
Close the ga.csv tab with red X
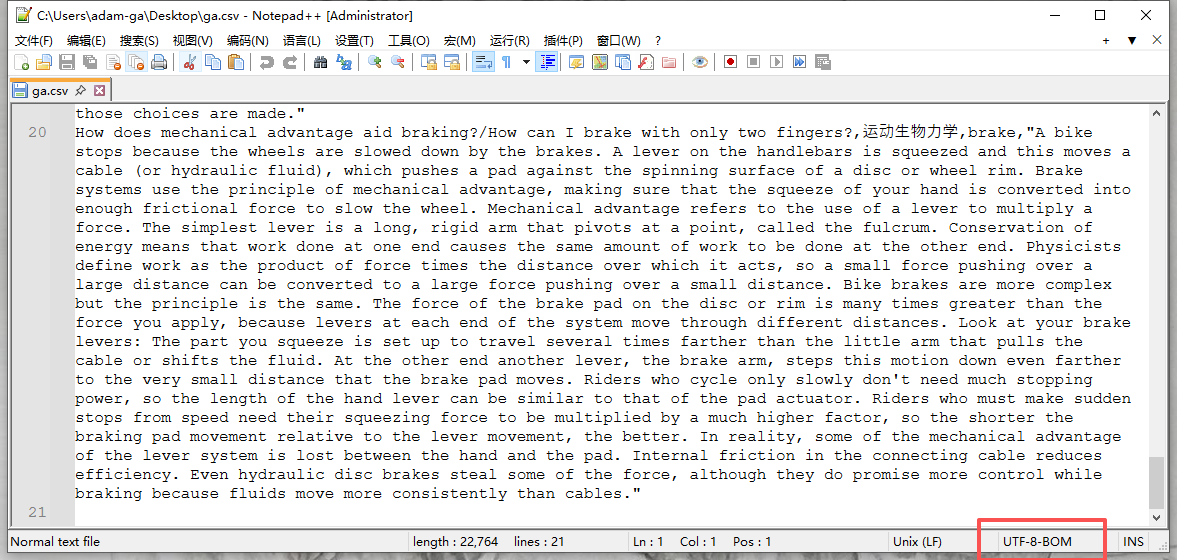98,91
